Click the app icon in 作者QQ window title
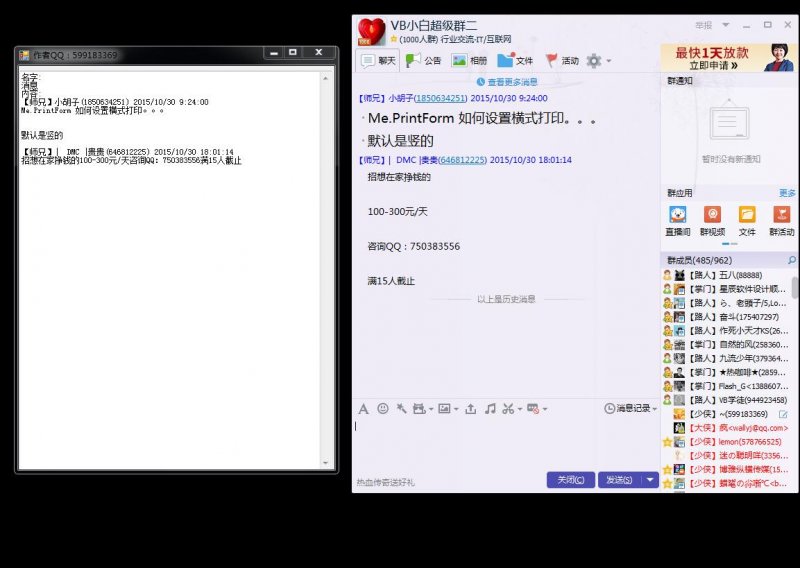Viewport: 800px width, 568px height. [24, 55]
